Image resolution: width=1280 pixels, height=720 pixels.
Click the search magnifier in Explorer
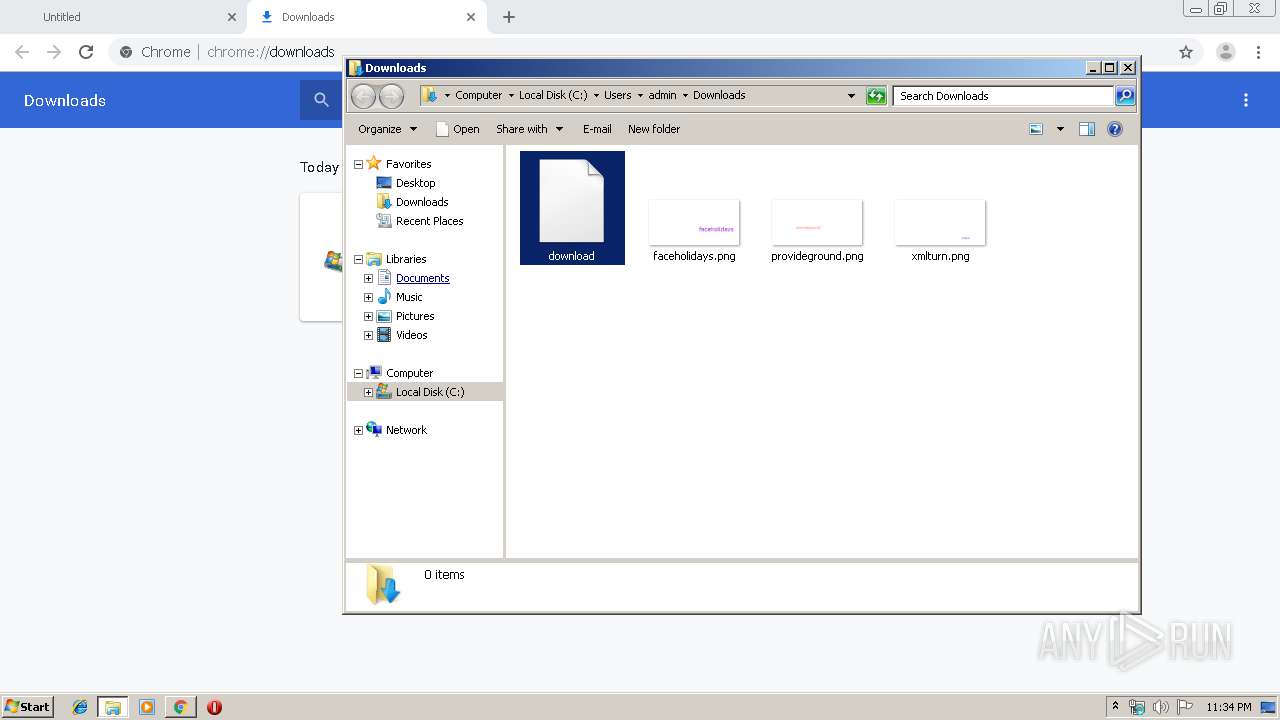pyautogui.click(x=1125, y=95)
